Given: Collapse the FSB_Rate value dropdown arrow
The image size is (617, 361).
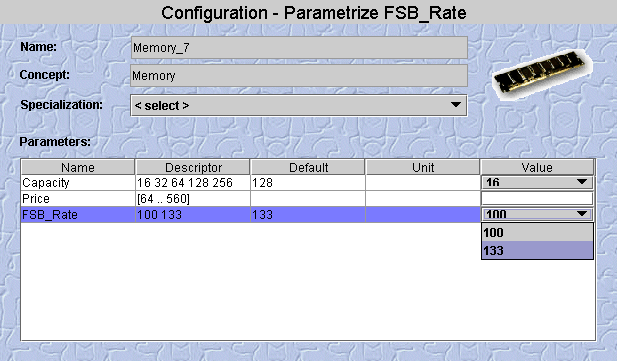Looking at the screenshot, I should pyautogui.click(x=582, y=214).
